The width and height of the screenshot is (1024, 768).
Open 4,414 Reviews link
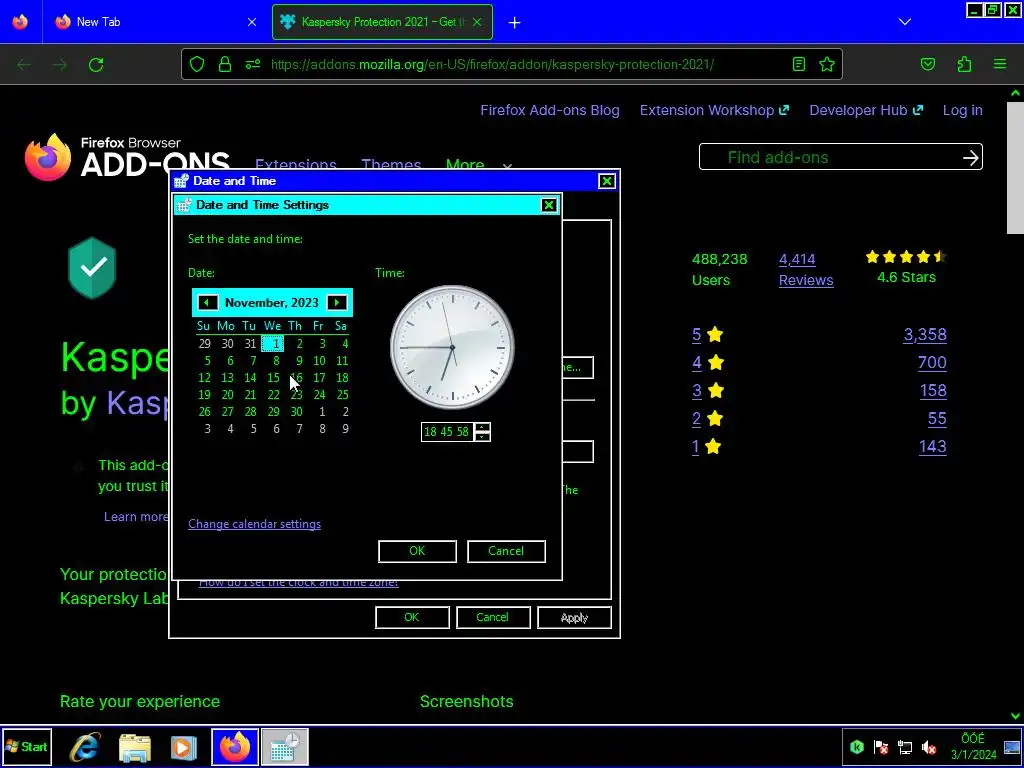[x=806, y=270]
